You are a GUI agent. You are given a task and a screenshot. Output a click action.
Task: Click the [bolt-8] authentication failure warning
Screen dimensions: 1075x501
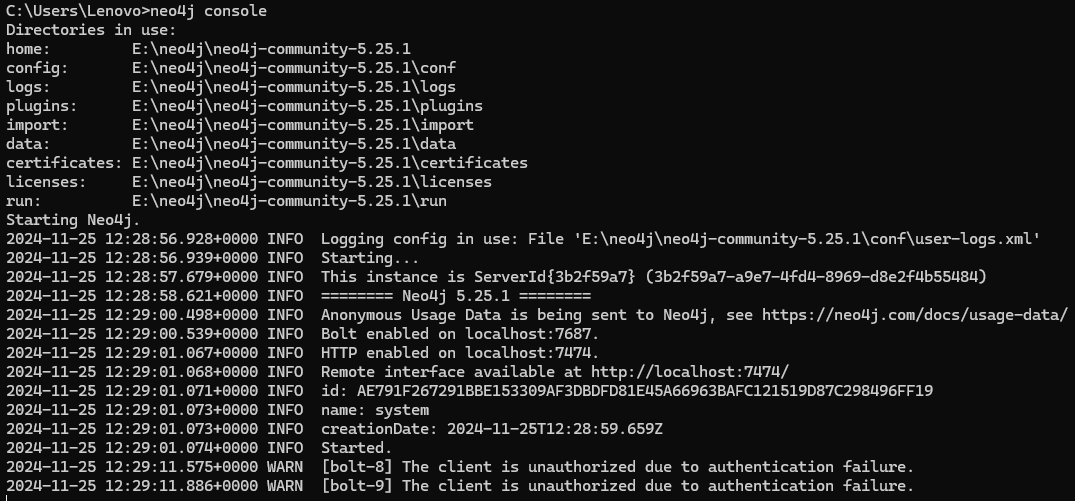[x=617, y=467]
